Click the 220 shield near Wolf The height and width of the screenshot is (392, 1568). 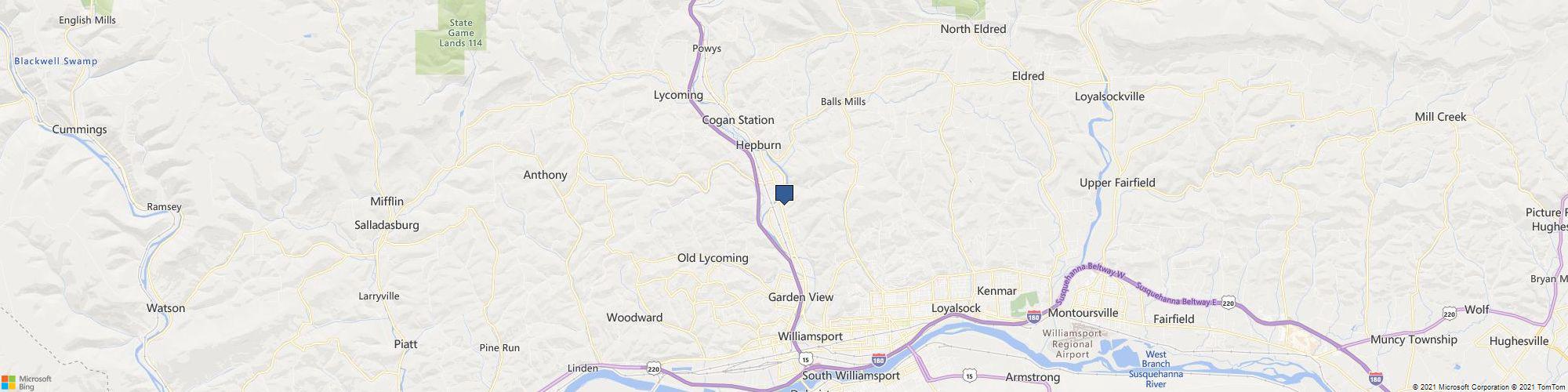1450,314
